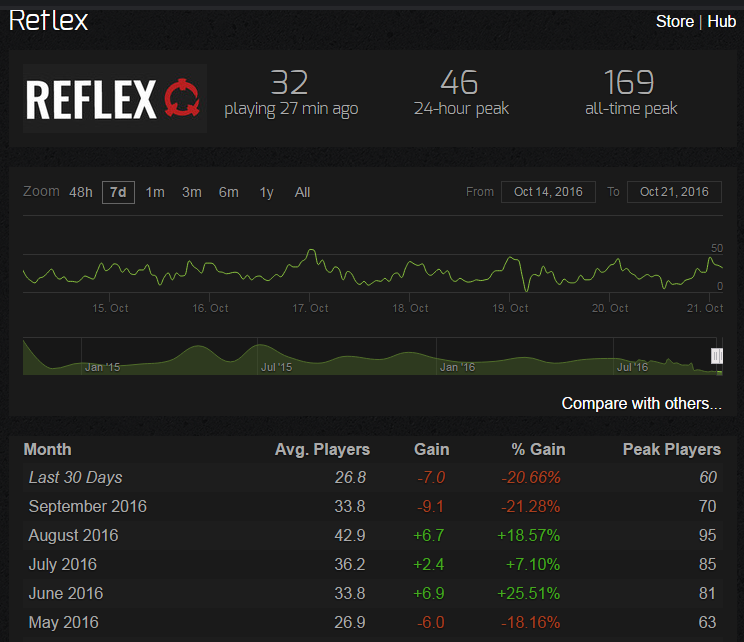
Task: Click the Avg. Players column header
Action: pos(322,449)
